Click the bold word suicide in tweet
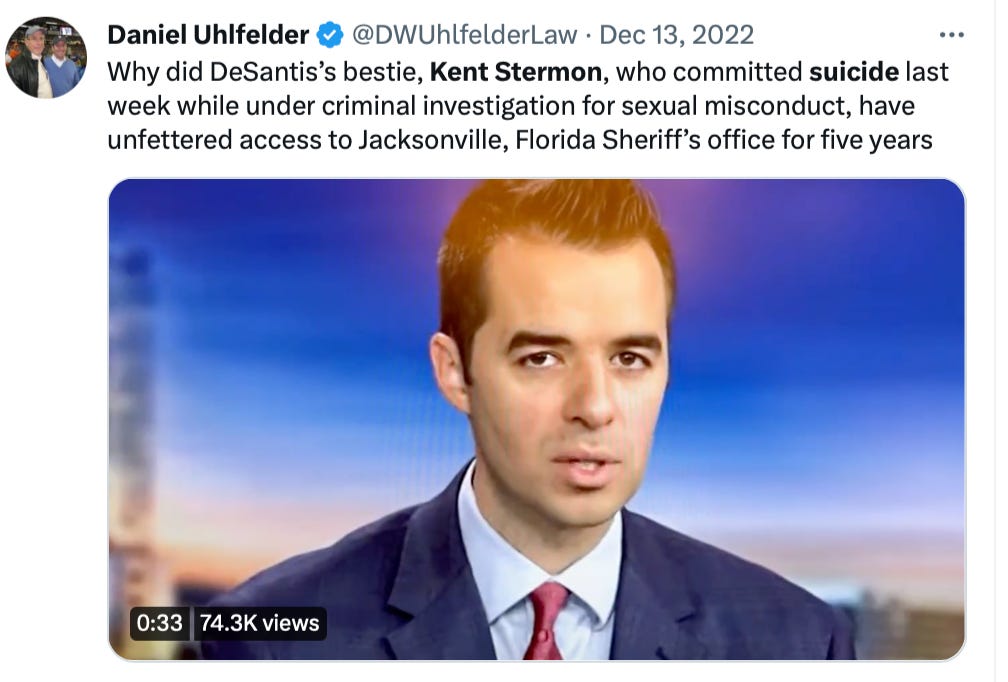Screen dimensions: 1008x682 point(854,71)
